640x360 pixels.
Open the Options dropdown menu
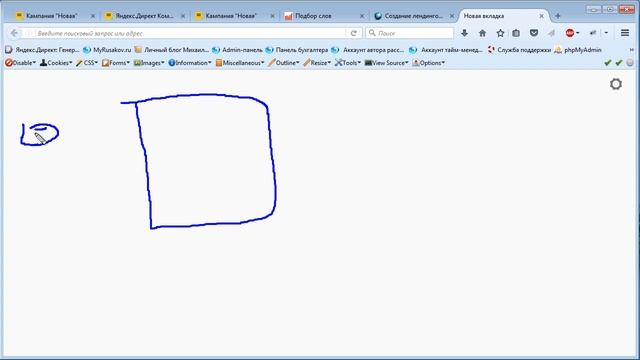pyautogui.click(x=429, y=63)
